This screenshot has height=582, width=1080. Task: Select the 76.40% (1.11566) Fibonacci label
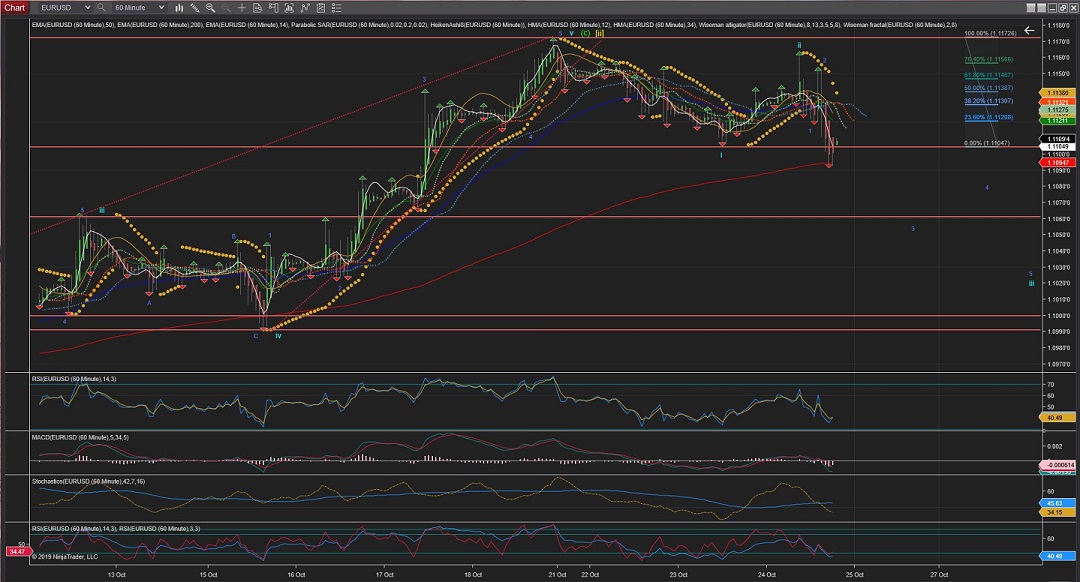point(988,60)
